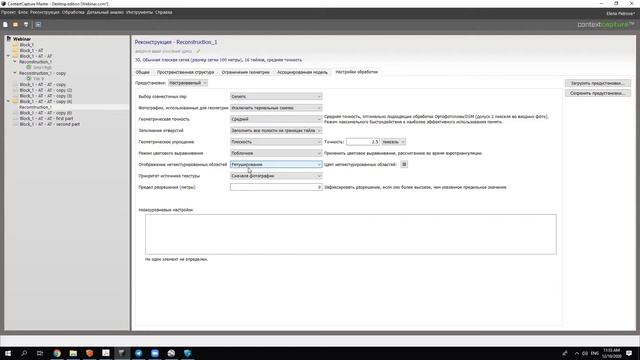The width and height of the screenshot is (640, 360).
Task: Open Telegram from the taskbar
Action: pyautogui.click(x=138, y=353)
